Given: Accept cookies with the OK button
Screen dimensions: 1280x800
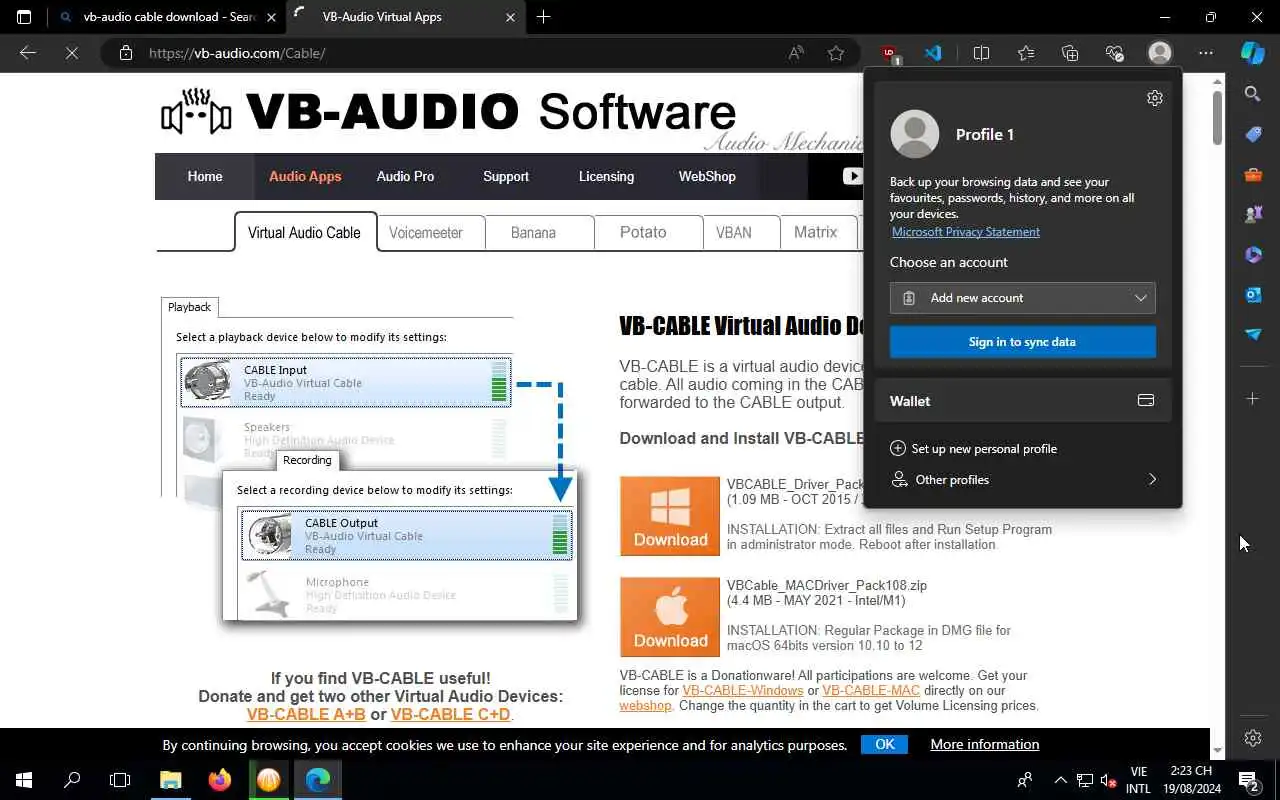Looking at the screenshot, I should coord(884,744).
